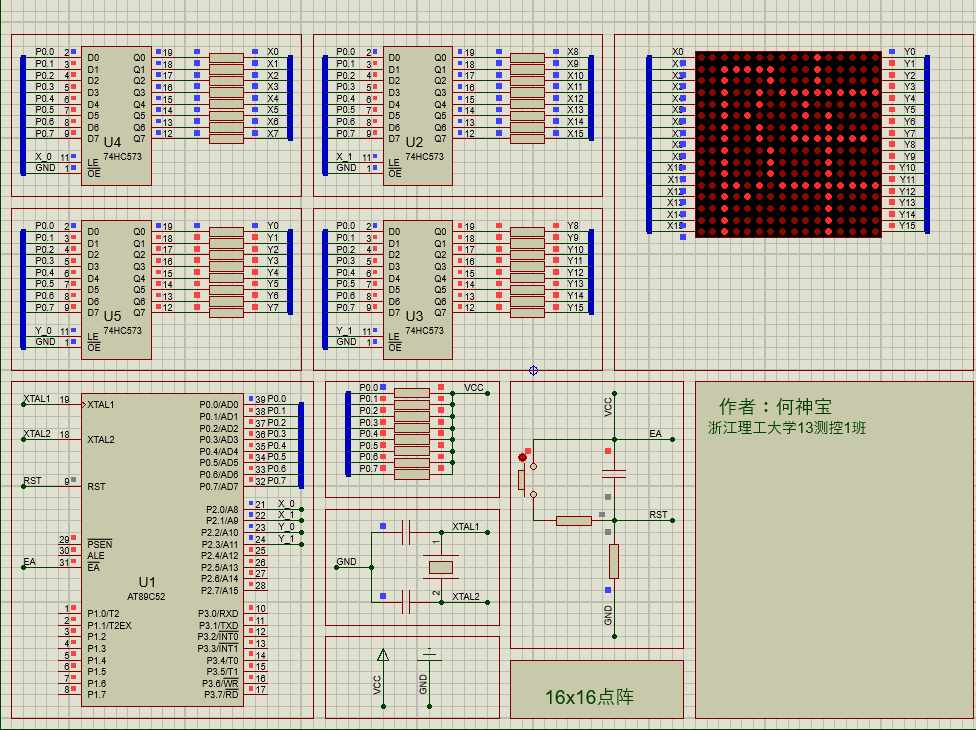Click the XTAL1 terminal label left of U1
This screenshot has height=730, width=976.
point(37,398)
